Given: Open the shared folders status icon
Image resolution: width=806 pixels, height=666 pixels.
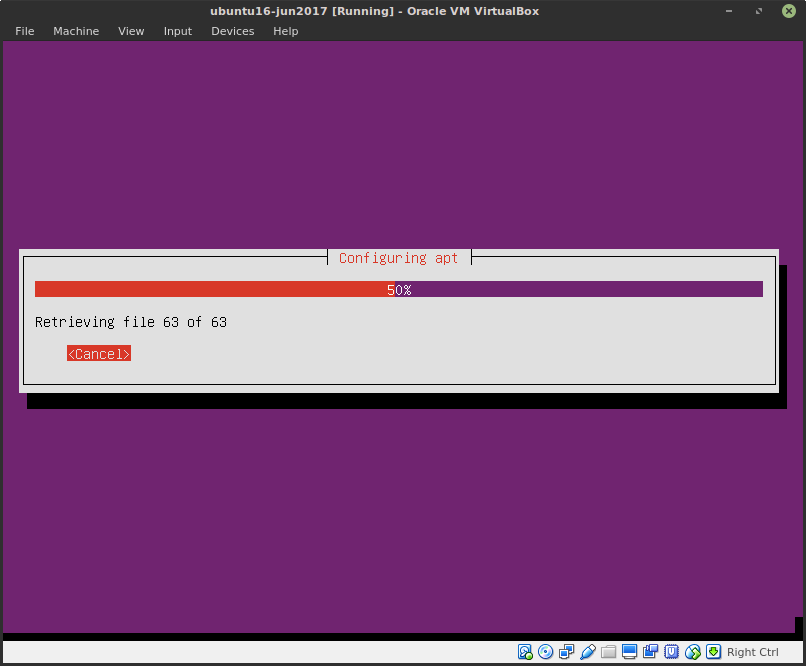Looking at the screenshot, I should [x=609, y=651].
